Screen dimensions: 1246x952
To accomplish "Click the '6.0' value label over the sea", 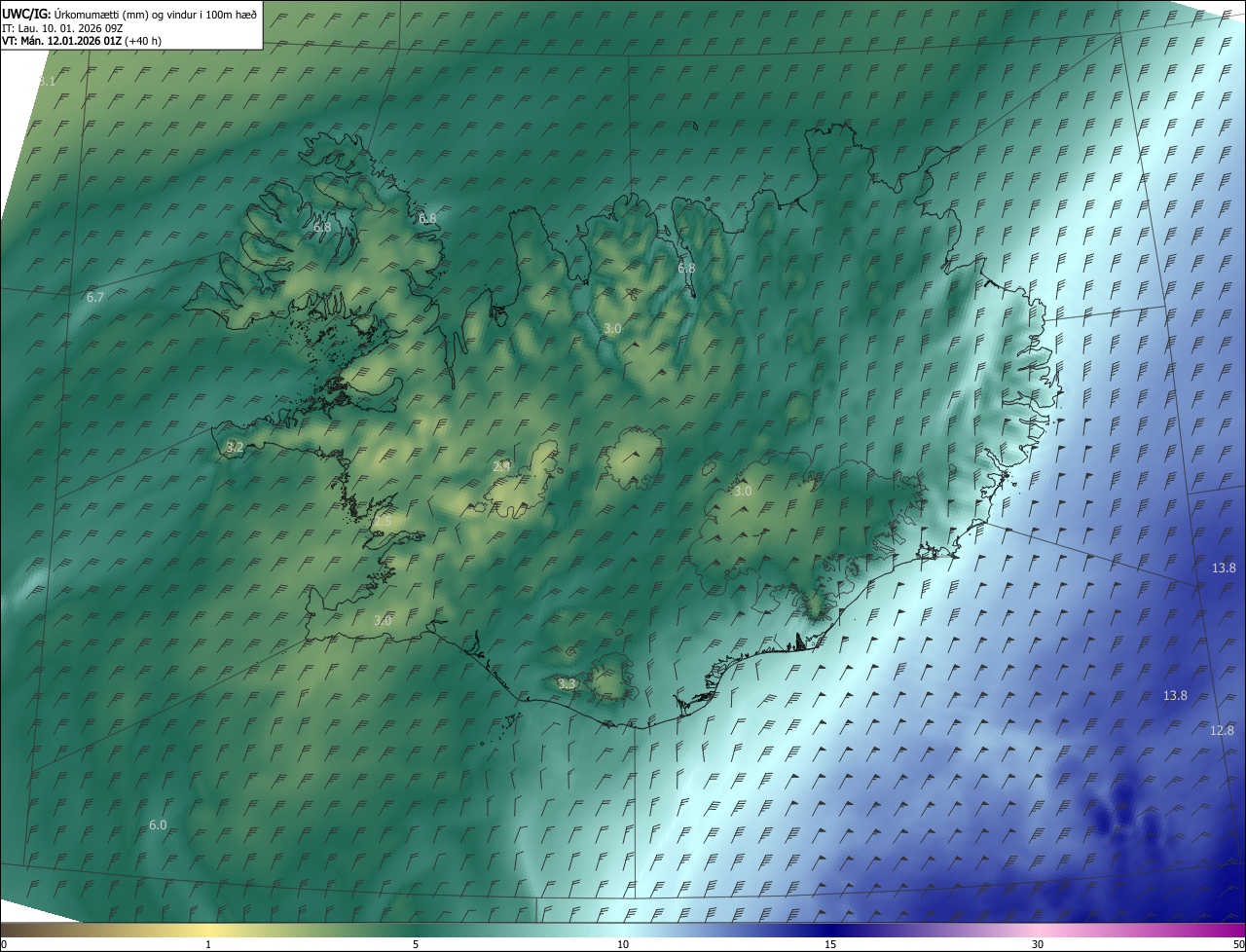I will [158, 825].
